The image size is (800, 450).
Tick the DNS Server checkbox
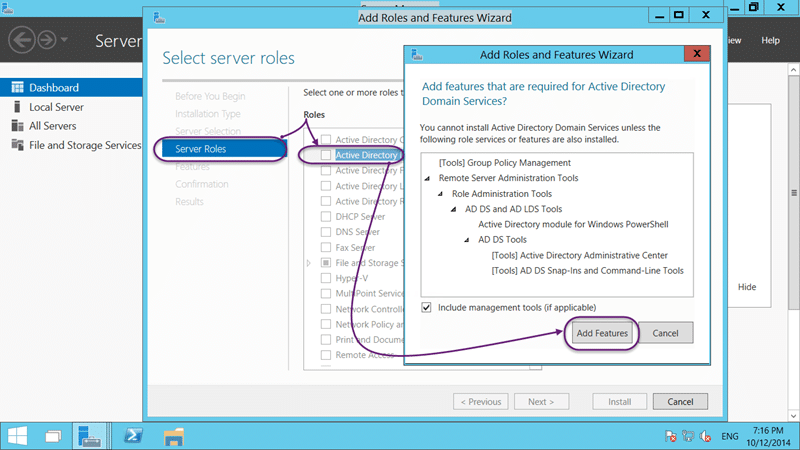coord(326,232)
